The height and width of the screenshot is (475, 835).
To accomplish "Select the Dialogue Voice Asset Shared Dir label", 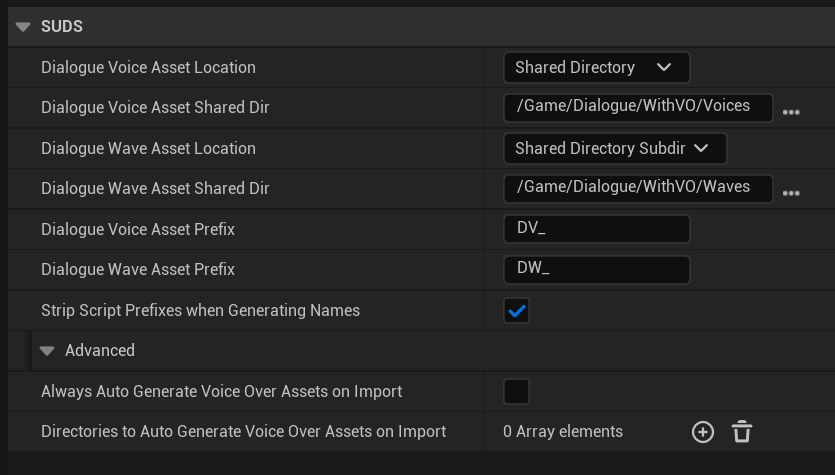I will pos(155,108).
